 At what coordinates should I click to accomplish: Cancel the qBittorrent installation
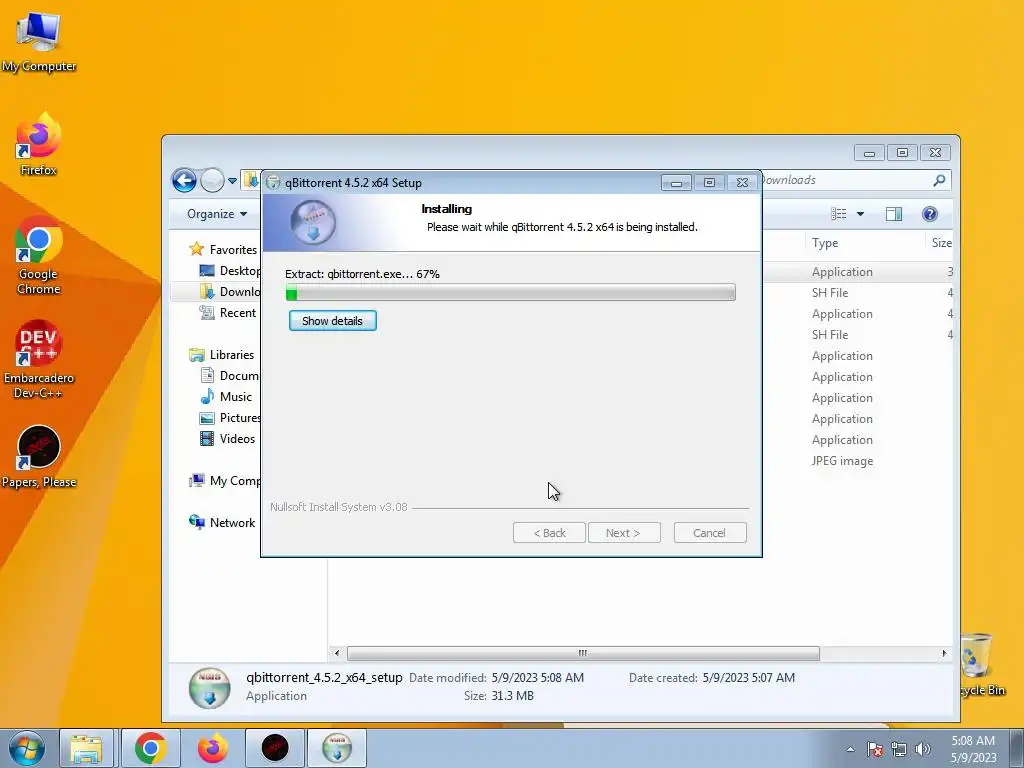point(709,533)
